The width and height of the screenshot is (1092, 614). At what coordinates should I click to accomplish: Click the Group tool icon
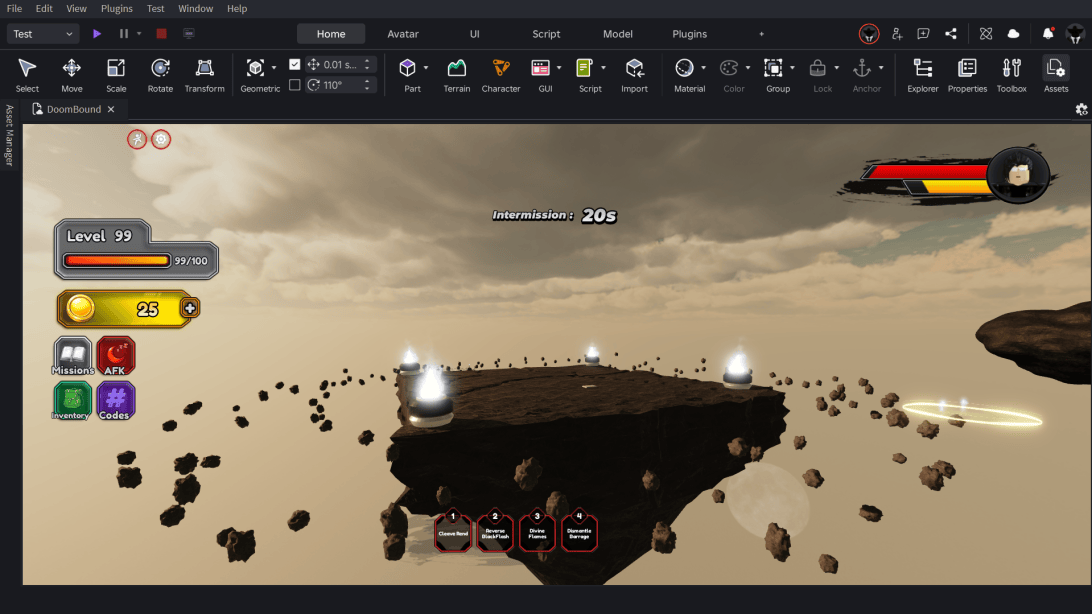pos(773,68)
